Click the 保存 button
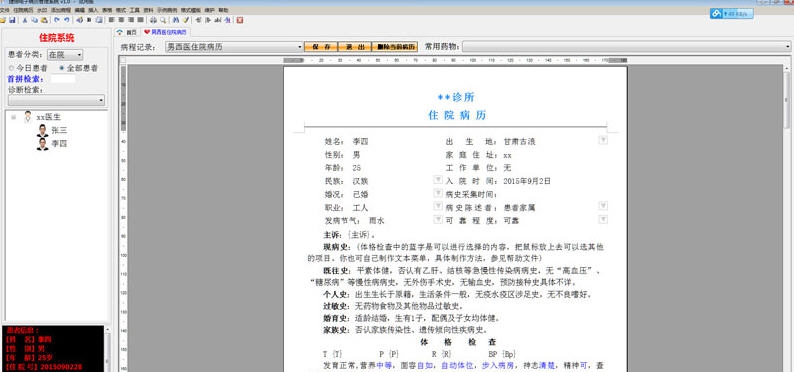This screenshot has width=794, height=372. [321, 47]
